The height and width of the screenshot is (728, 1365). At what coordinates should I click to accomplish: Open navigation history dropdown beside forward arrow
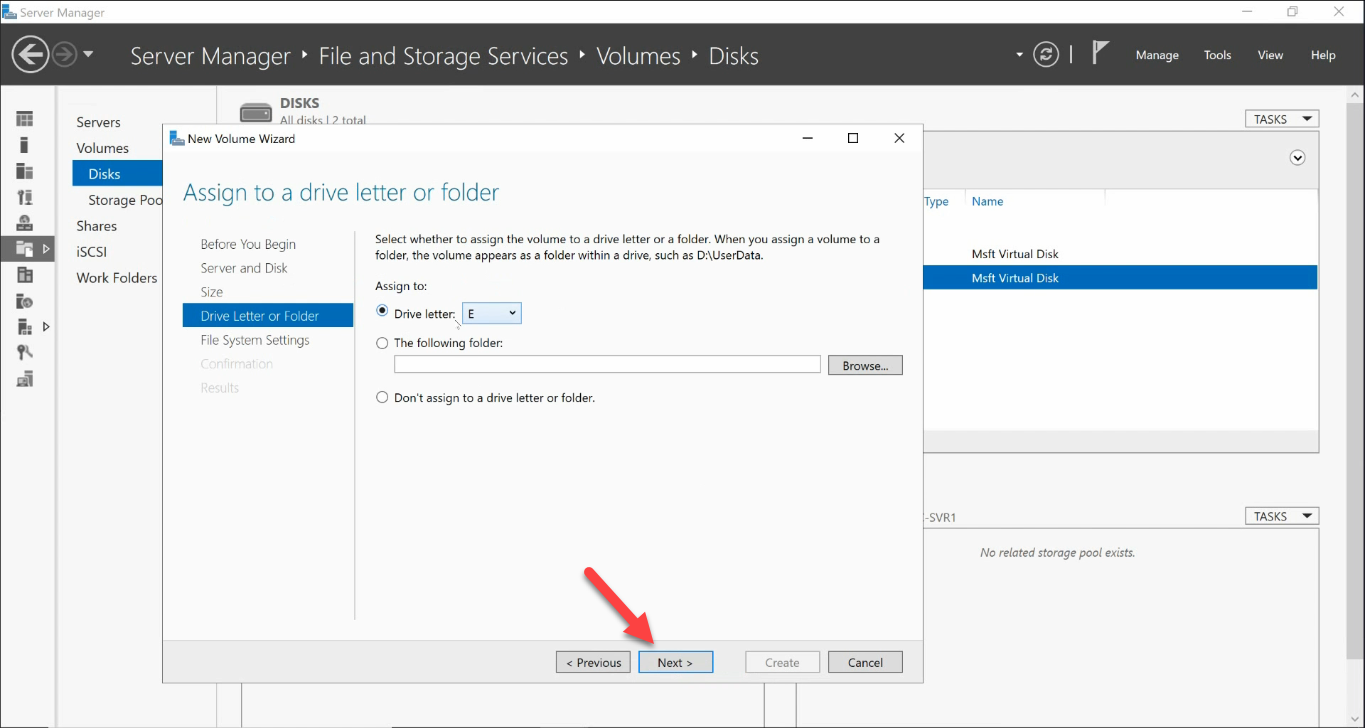(88, 54)
